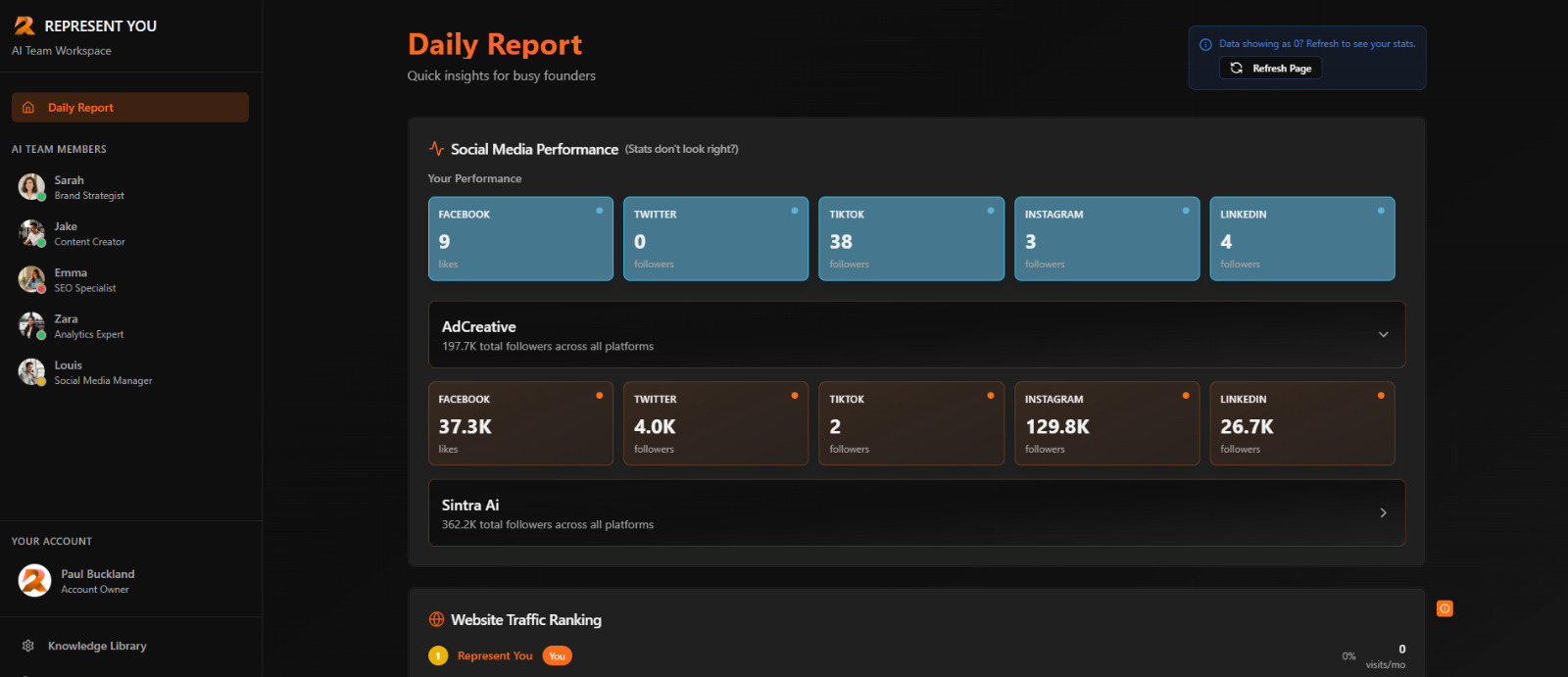Click the Daily Report heading
The image size is (1568, 677).
[495, 44]
